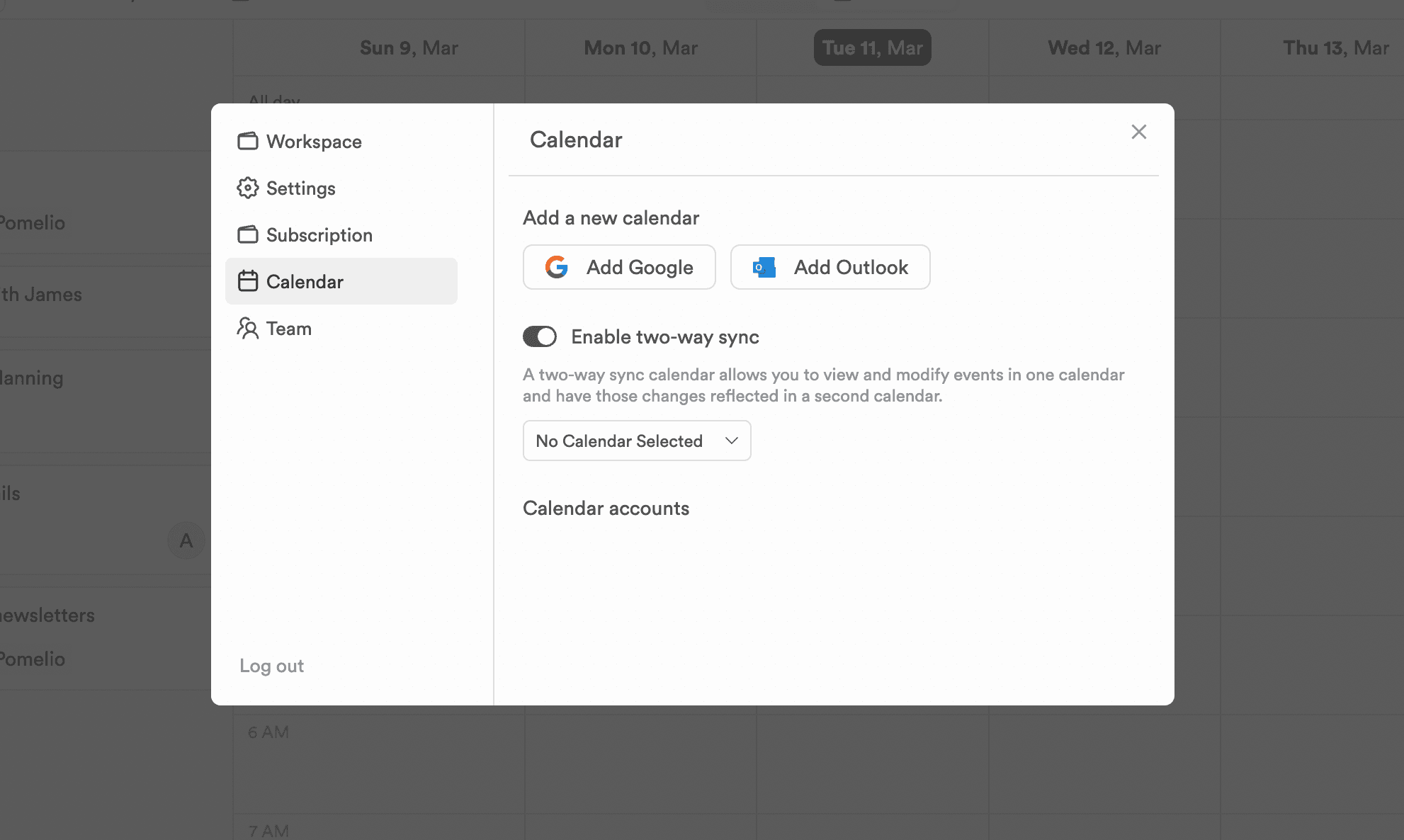Open the Subscription section
This screenshot has height=840, width=1404.
click(341, 235)
